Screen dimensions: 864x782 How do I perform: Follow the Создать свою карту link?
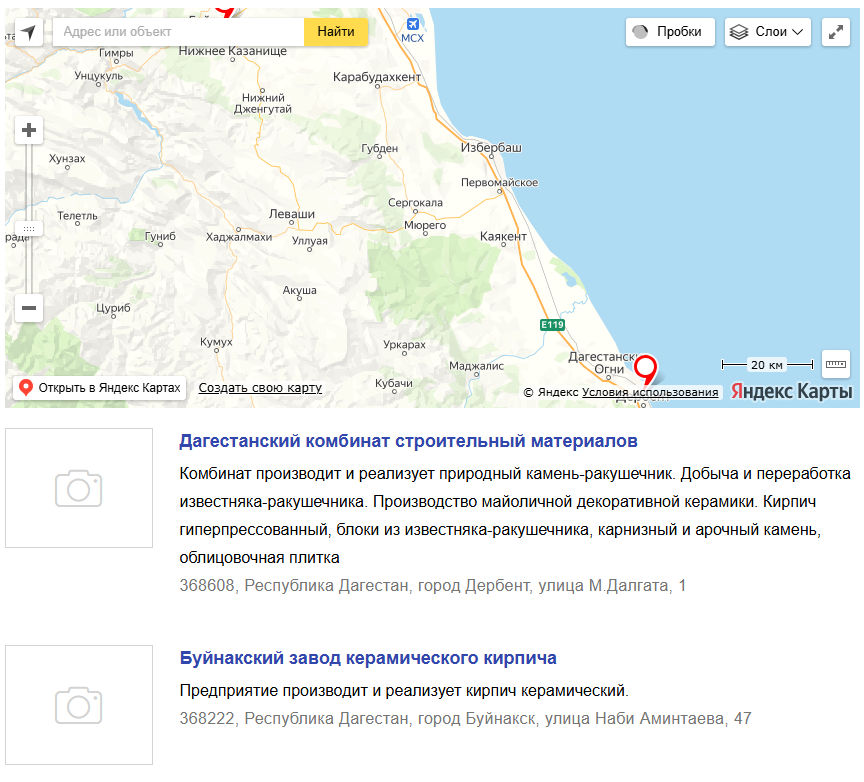pyautogui.click(x=260, y=388)
